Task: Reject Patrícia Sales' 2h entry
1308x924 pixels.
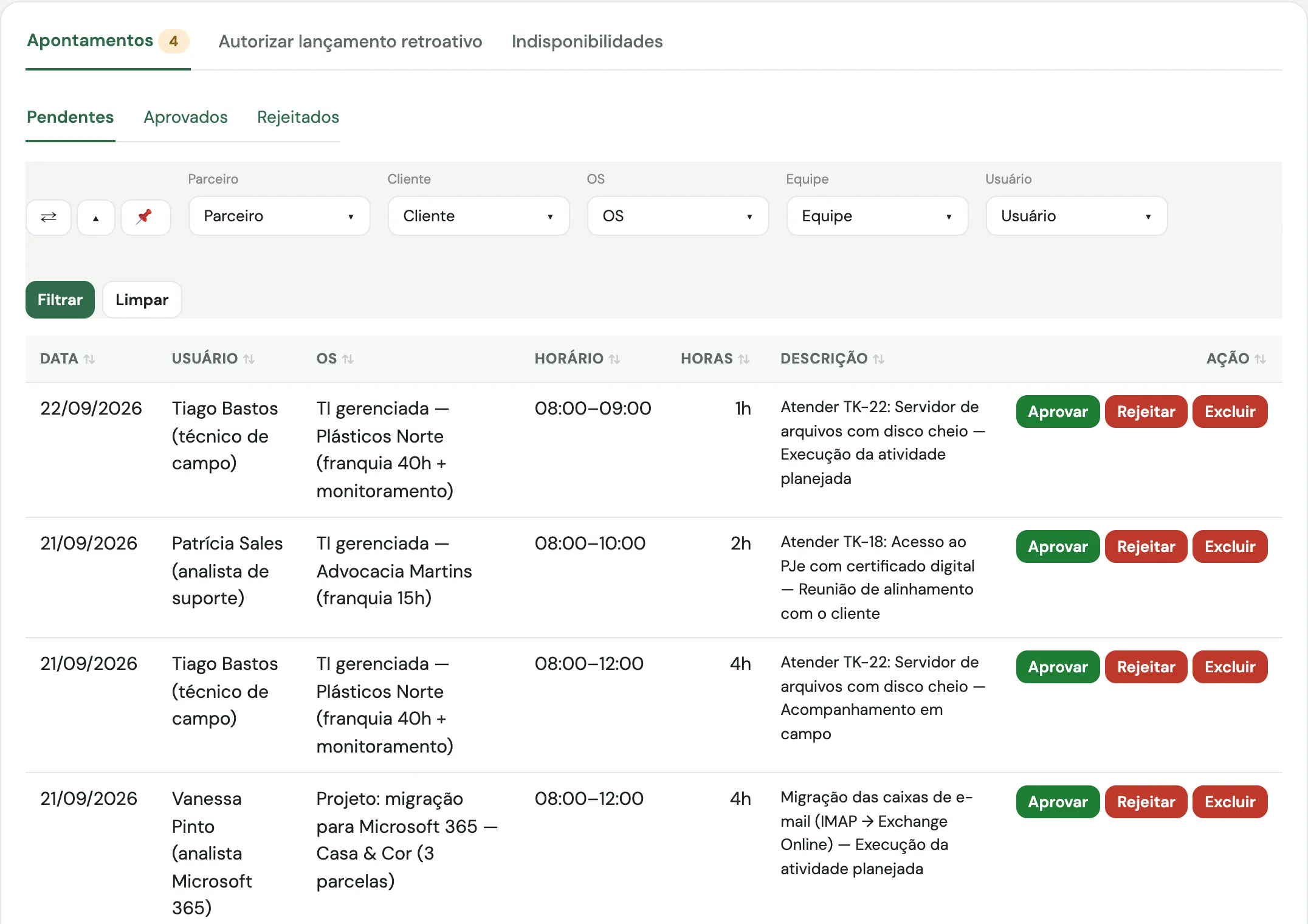Action: click(x=1146, y=546)
